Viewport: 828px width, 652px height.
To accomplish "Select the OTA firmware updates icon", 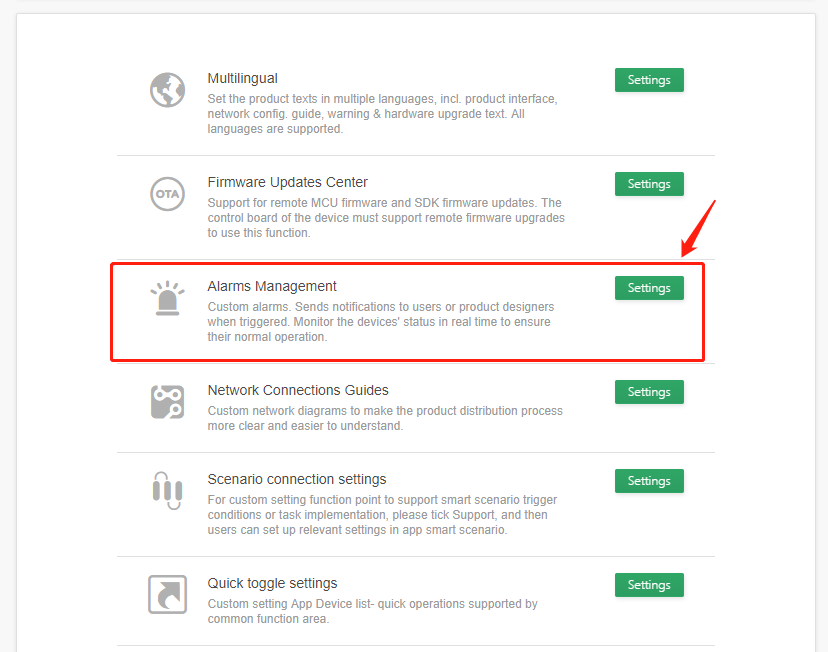I will coord(167,194).
